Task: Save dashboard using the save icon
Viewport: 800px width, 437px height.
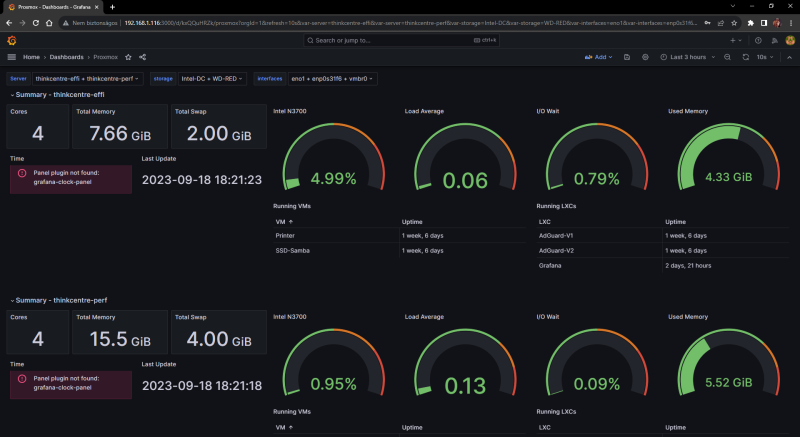Action: pyautogui.click(x=627, y=57)
